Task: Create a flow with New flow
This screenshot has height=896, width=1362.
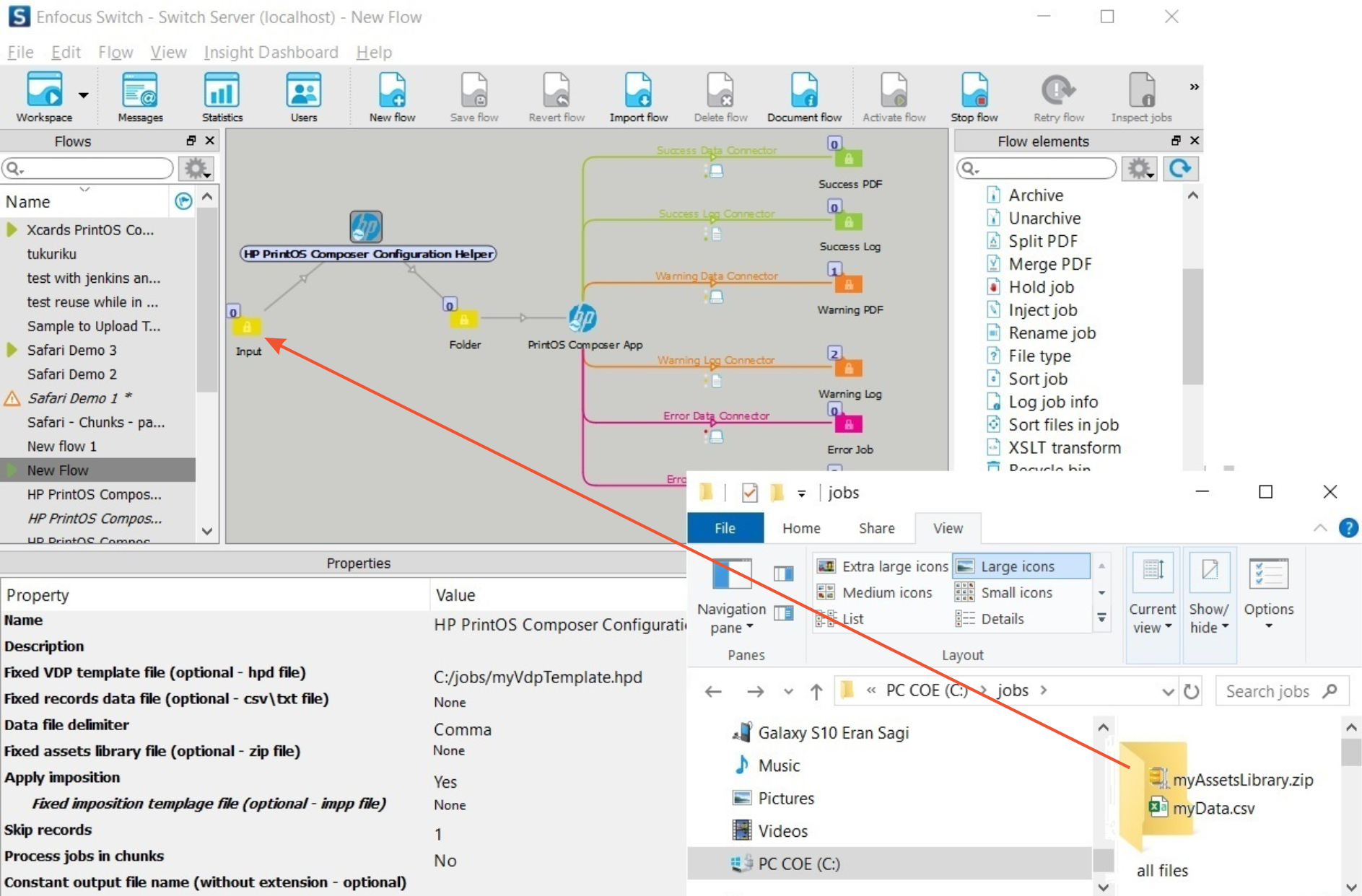Action: click(392, 97)
